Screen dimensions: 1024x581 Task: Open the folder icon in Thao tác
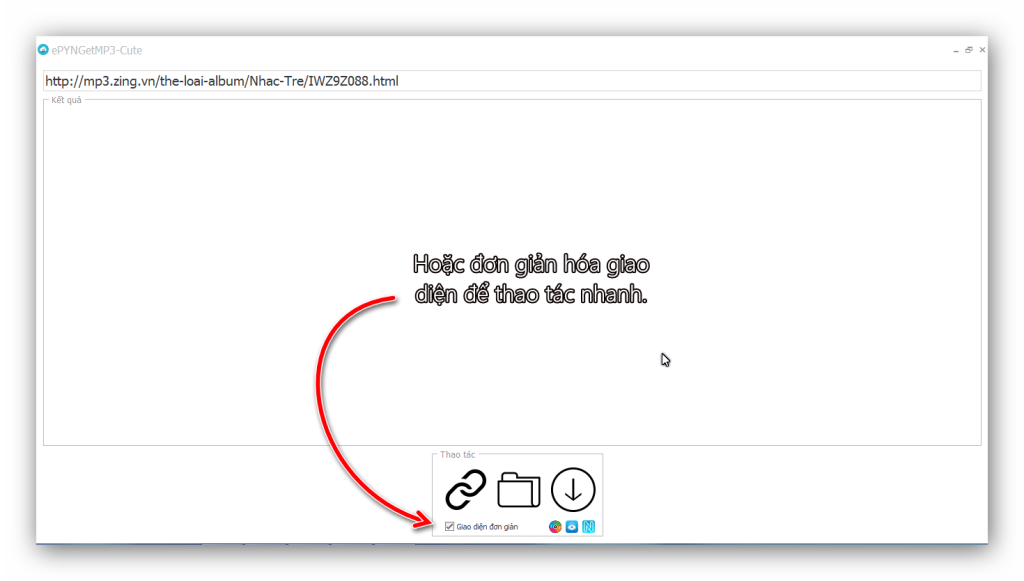519,490
